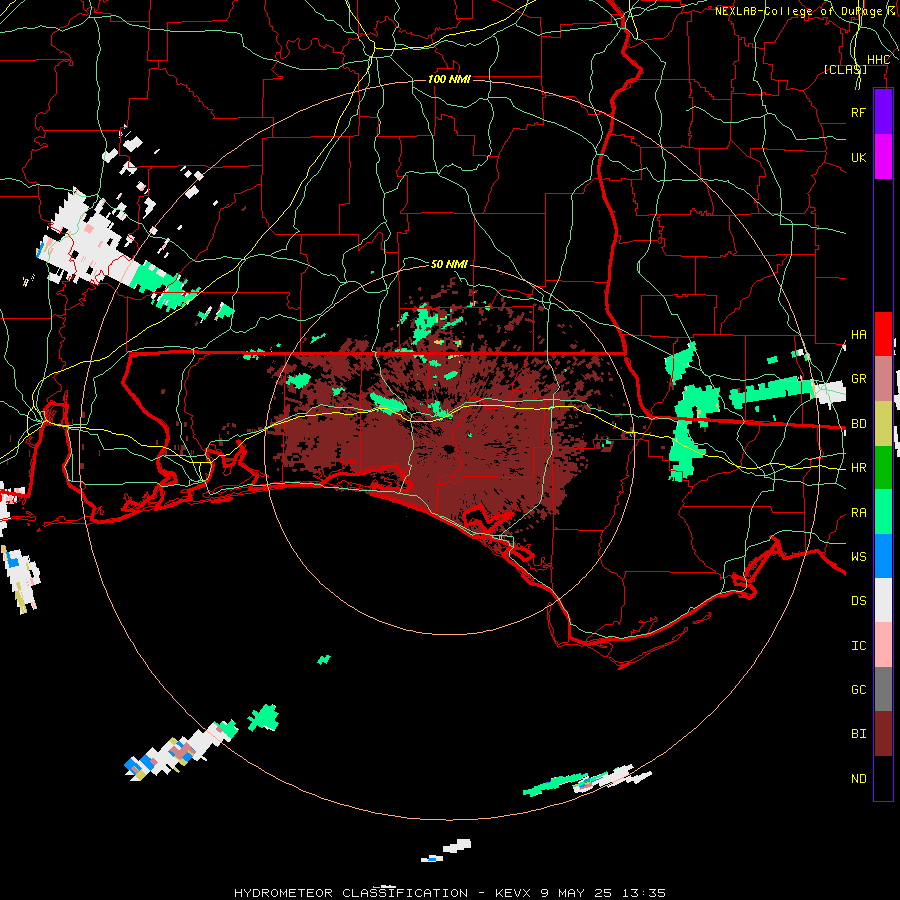
Task: Click the purple RF legend swatch
Action: pos(883,112)
